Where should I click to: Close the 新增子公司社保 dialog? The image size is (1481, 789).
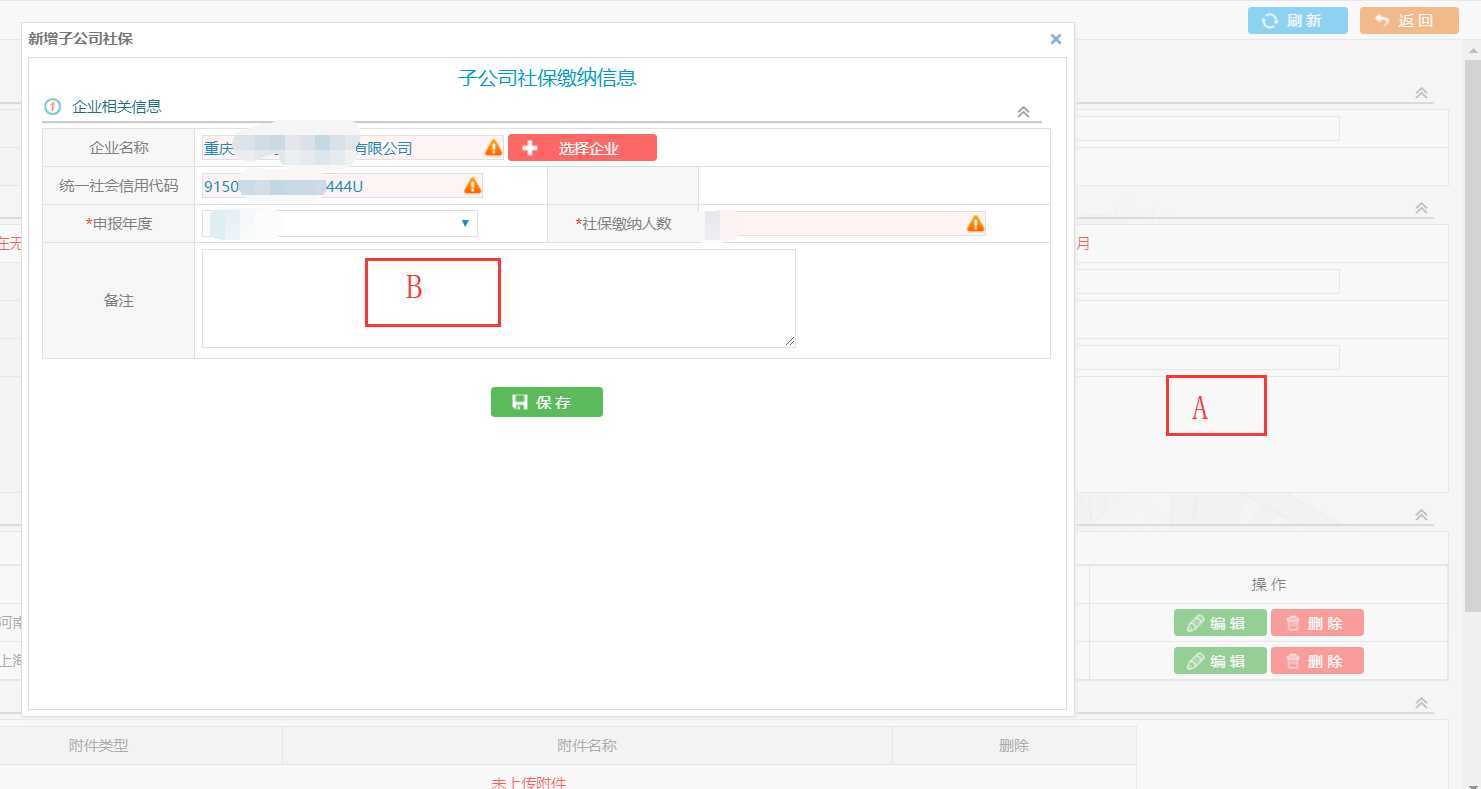pos(1055,39)
